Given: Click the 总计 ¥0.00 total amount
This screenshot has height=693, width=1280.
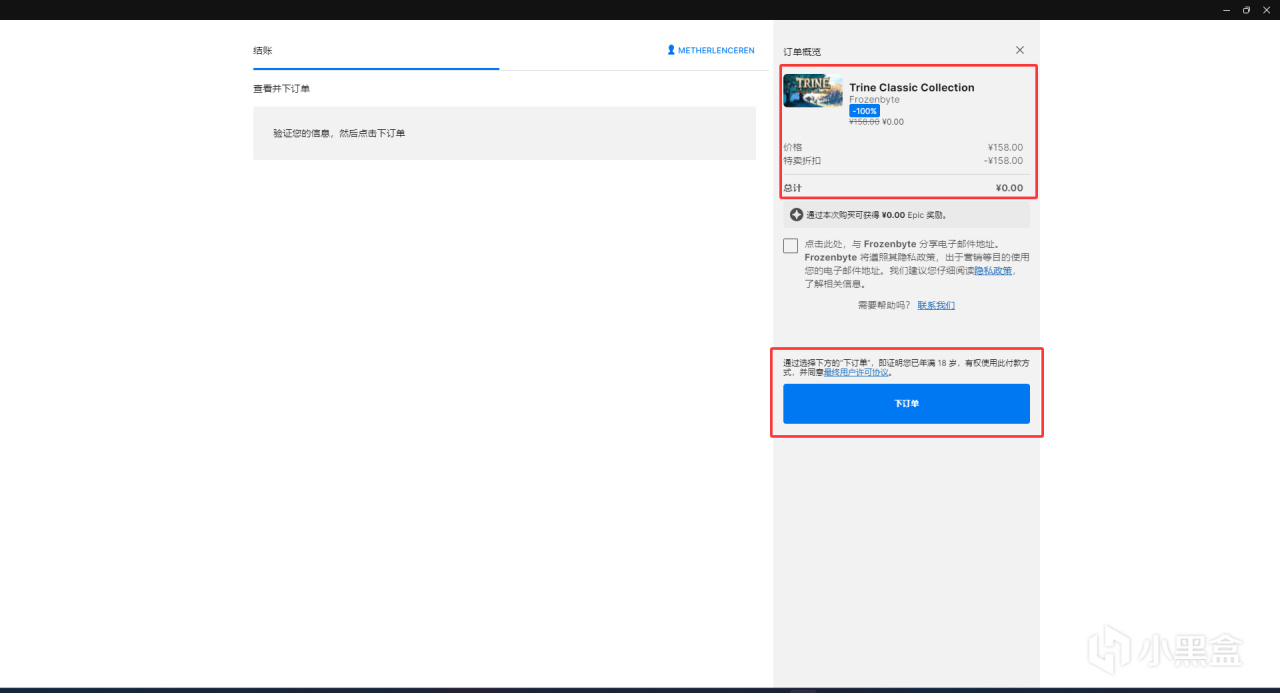Looking at the screenshot, I should [1009, 188].
